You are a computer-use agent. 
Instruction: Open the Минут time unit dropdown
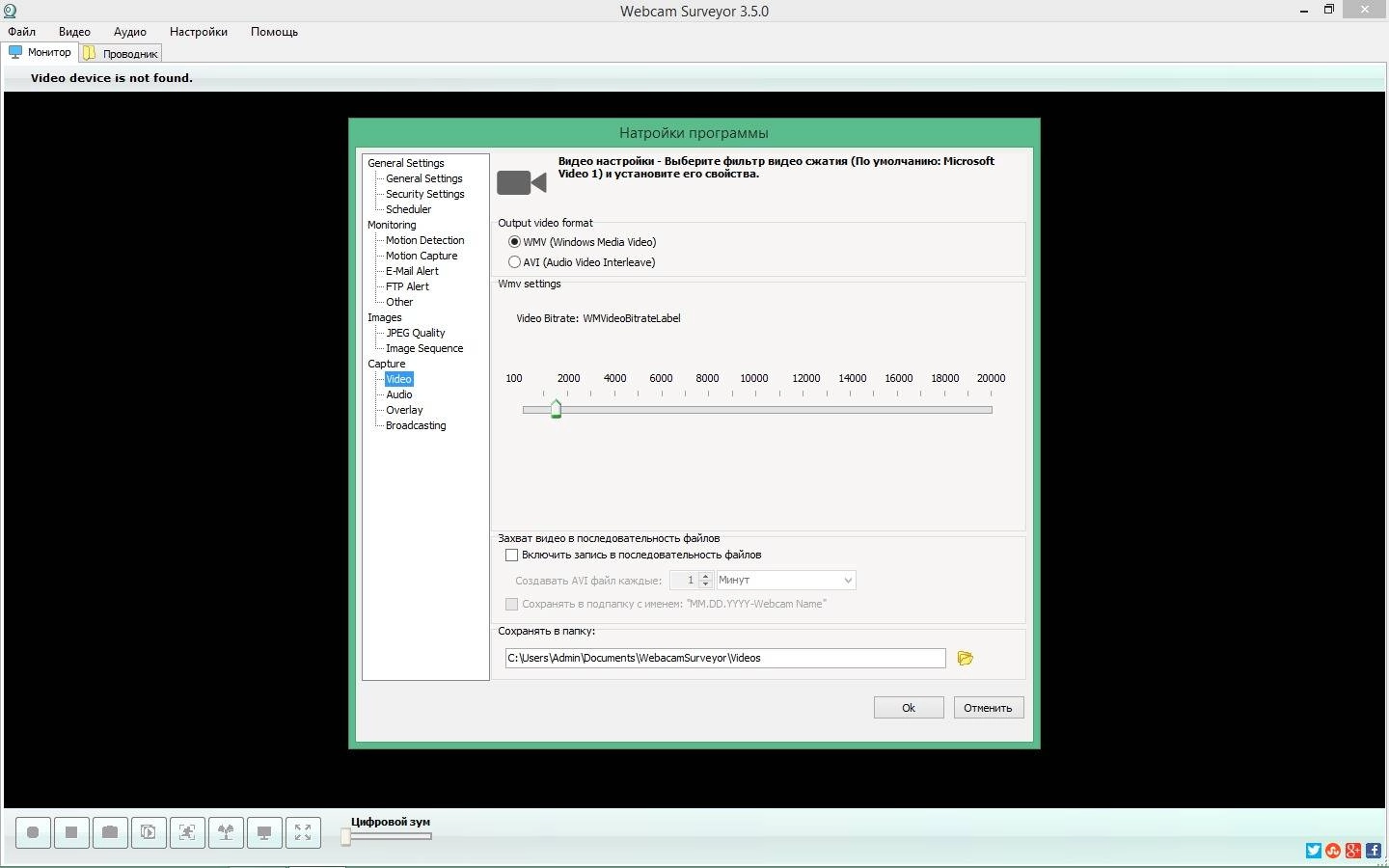tap(786, 581)
